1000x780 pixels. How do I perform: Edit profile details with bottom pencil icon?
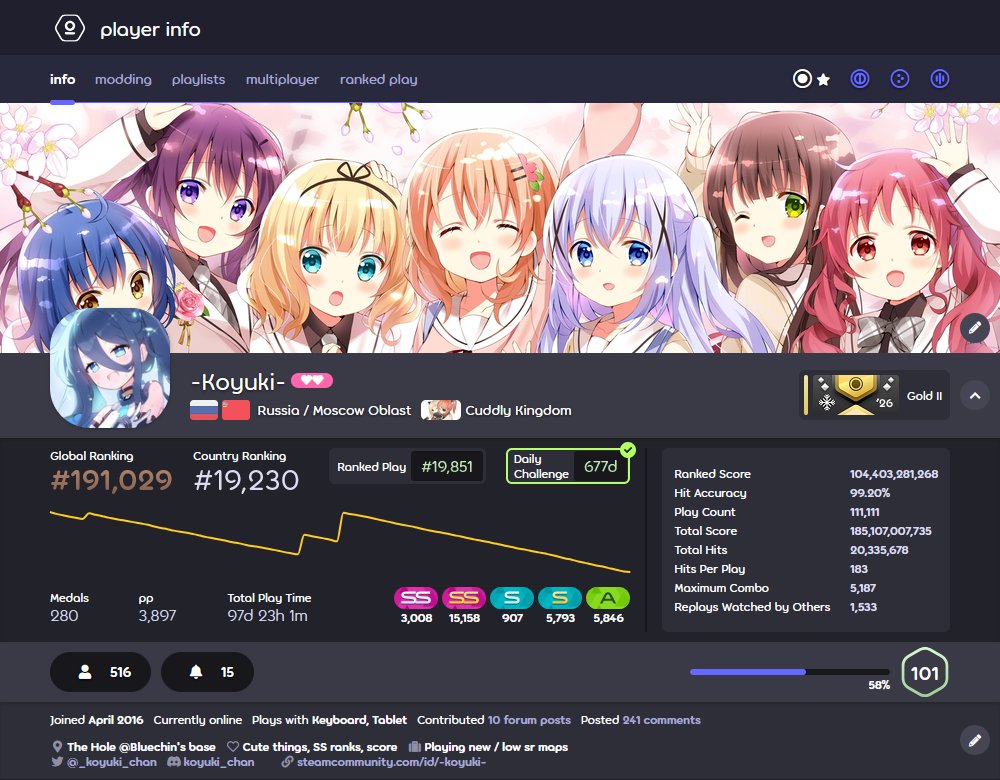974,740
